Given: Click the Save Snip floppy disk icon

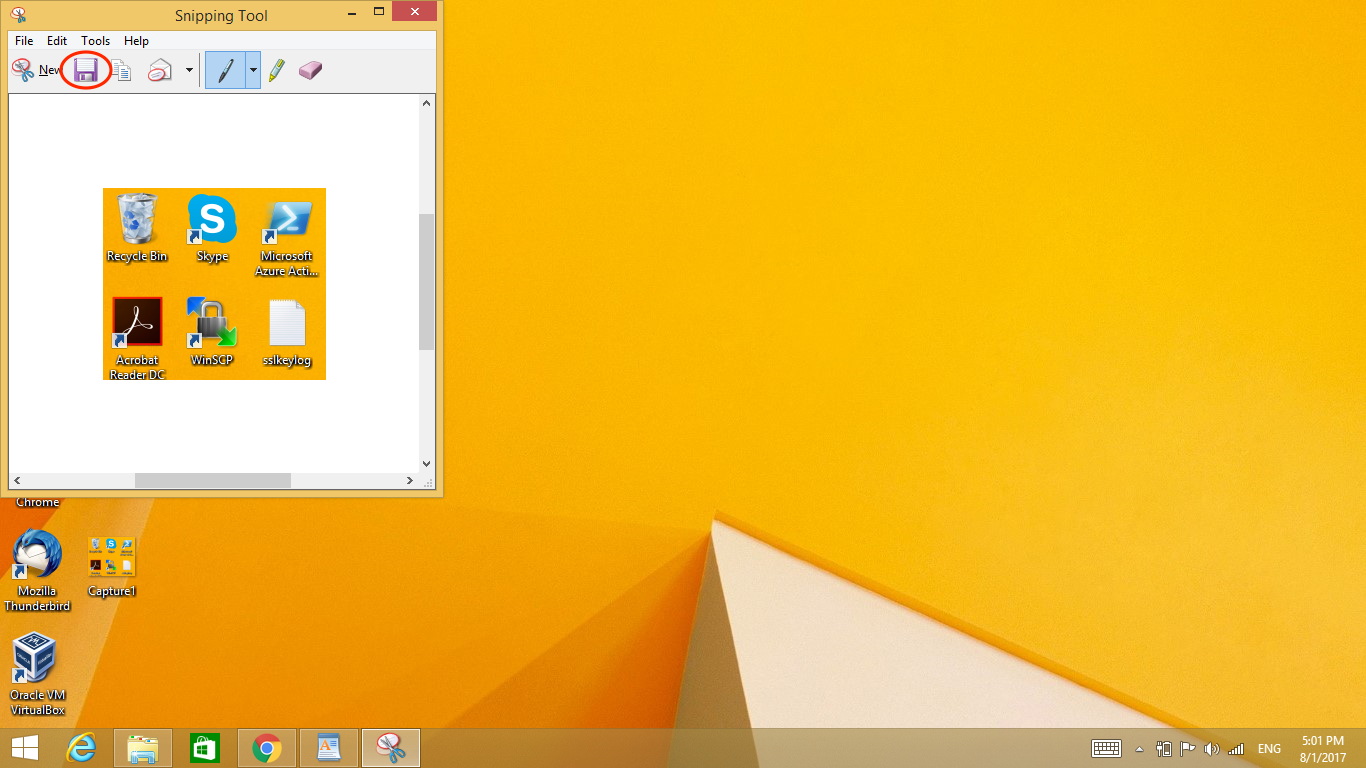Looking at the screenshot, I should (x=86, y=70).
